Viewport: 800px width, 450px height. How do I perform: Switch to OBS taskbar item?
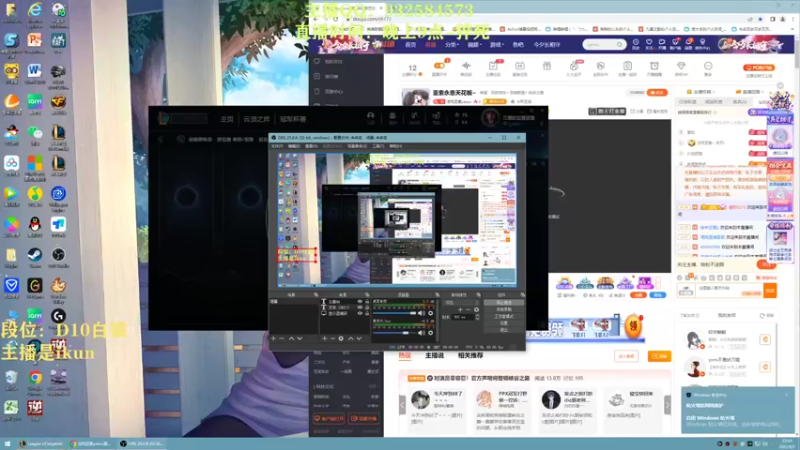[140, 444]
